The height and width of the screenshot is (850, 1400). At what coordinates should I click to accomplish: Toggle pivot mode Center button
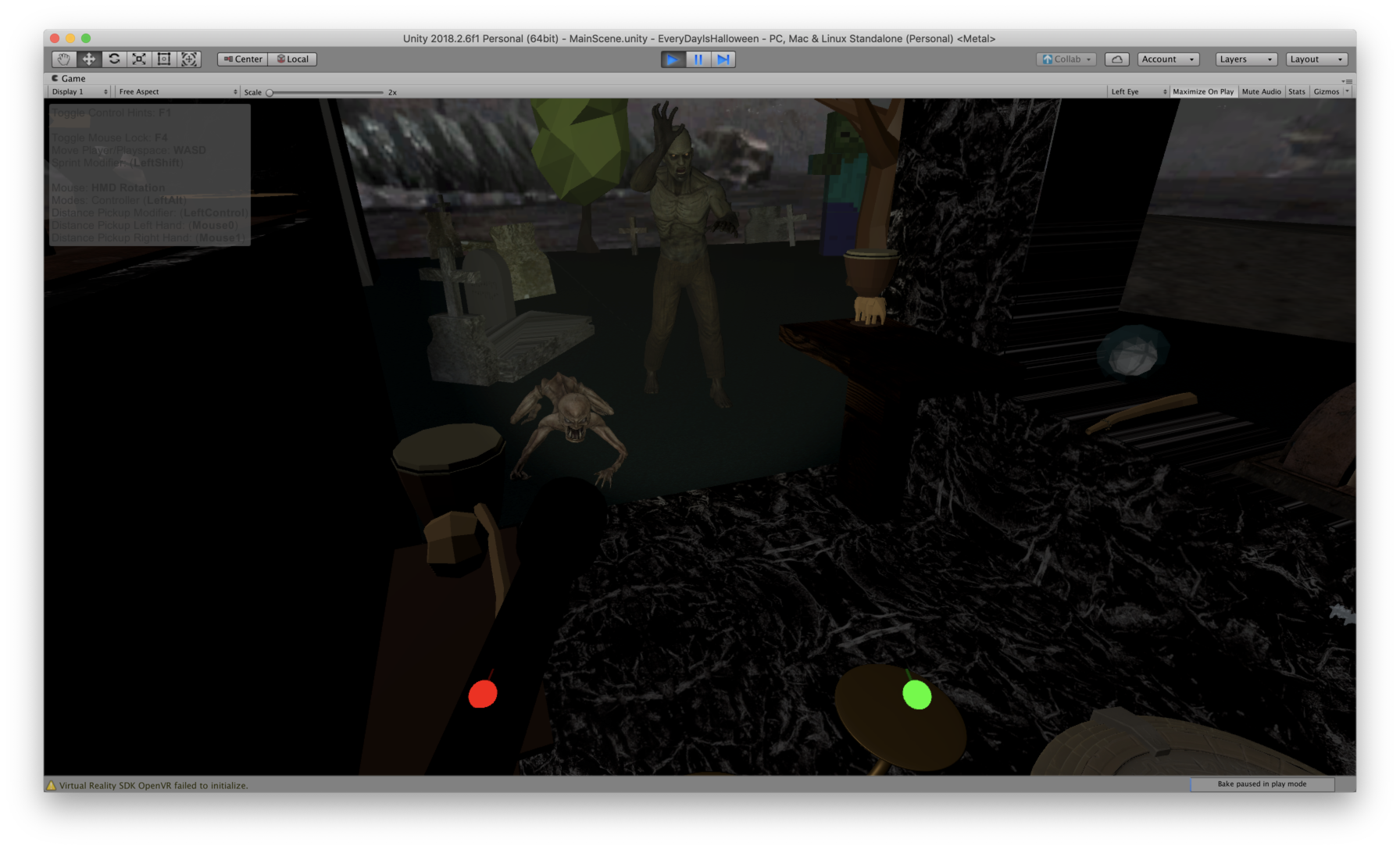click(x=243, y=59)
